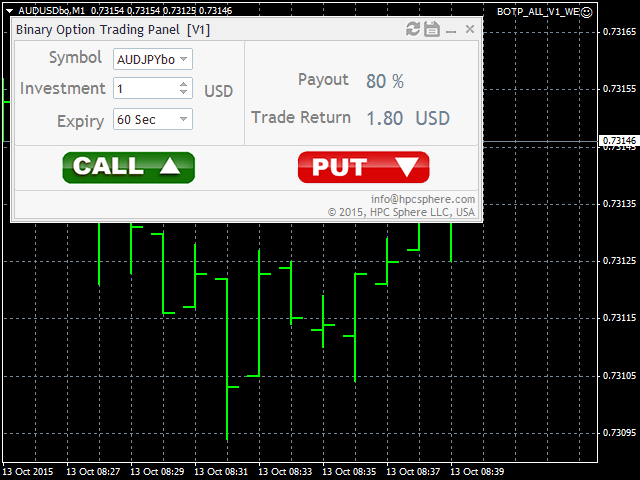Click the USD label beside Investment field
This screenshot has width=640, height=480.
point(218,91)
